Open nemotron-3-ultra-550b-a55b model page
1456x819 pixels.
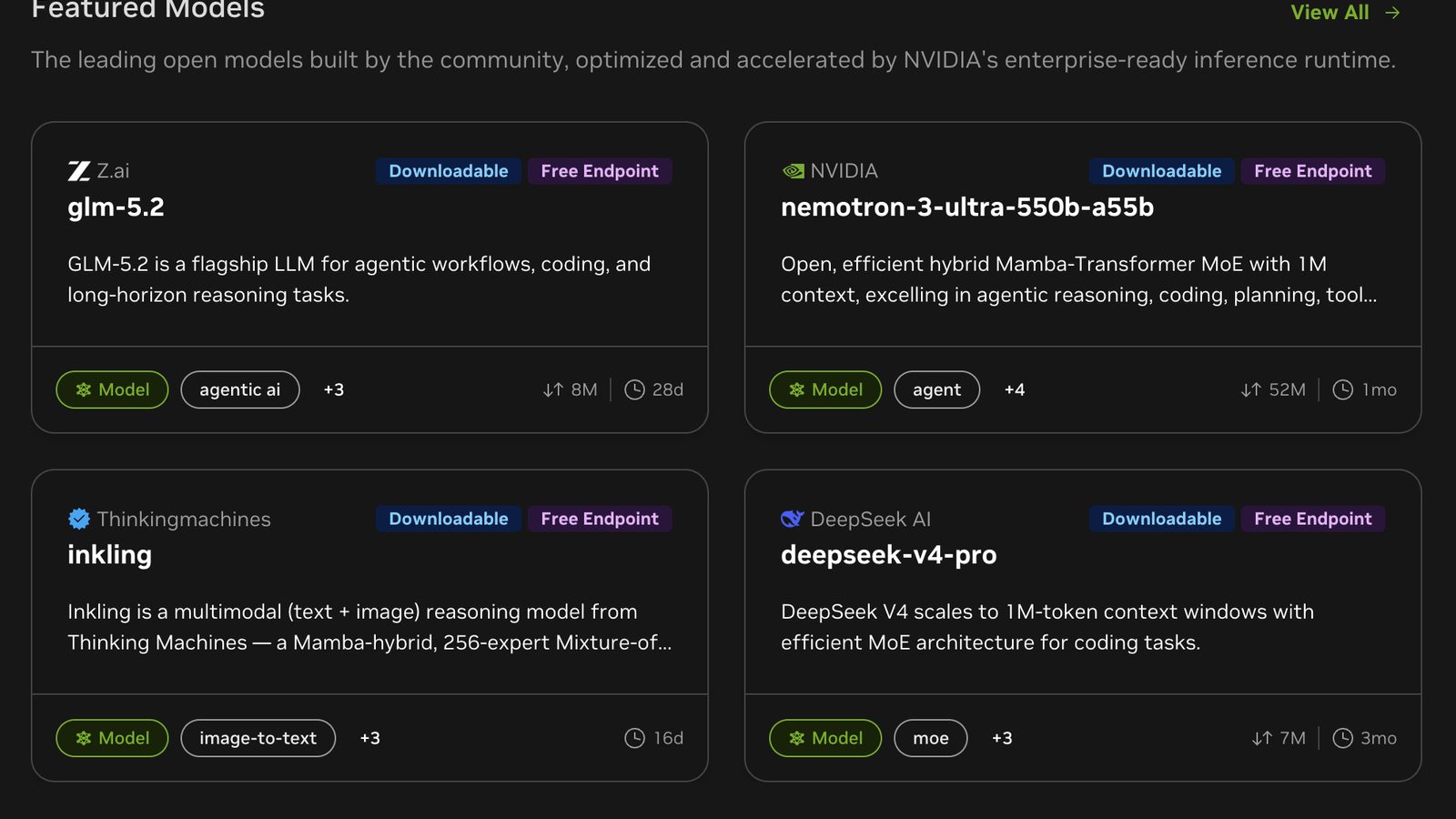click(x=967, y=207)
